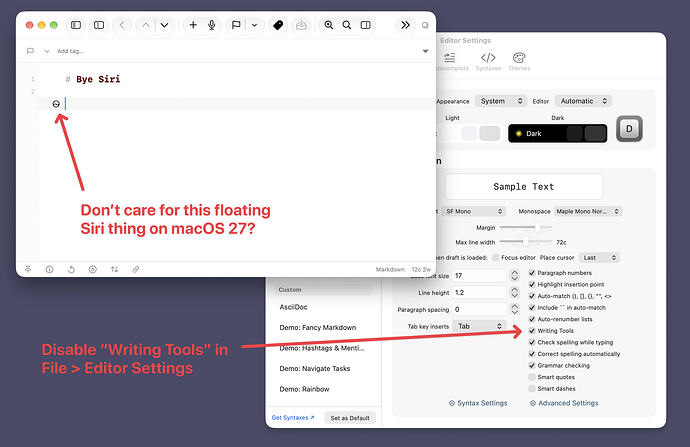Toggle the draft list sidebar icon
This screenshot has width=690, height=447.
pos(76,25)
